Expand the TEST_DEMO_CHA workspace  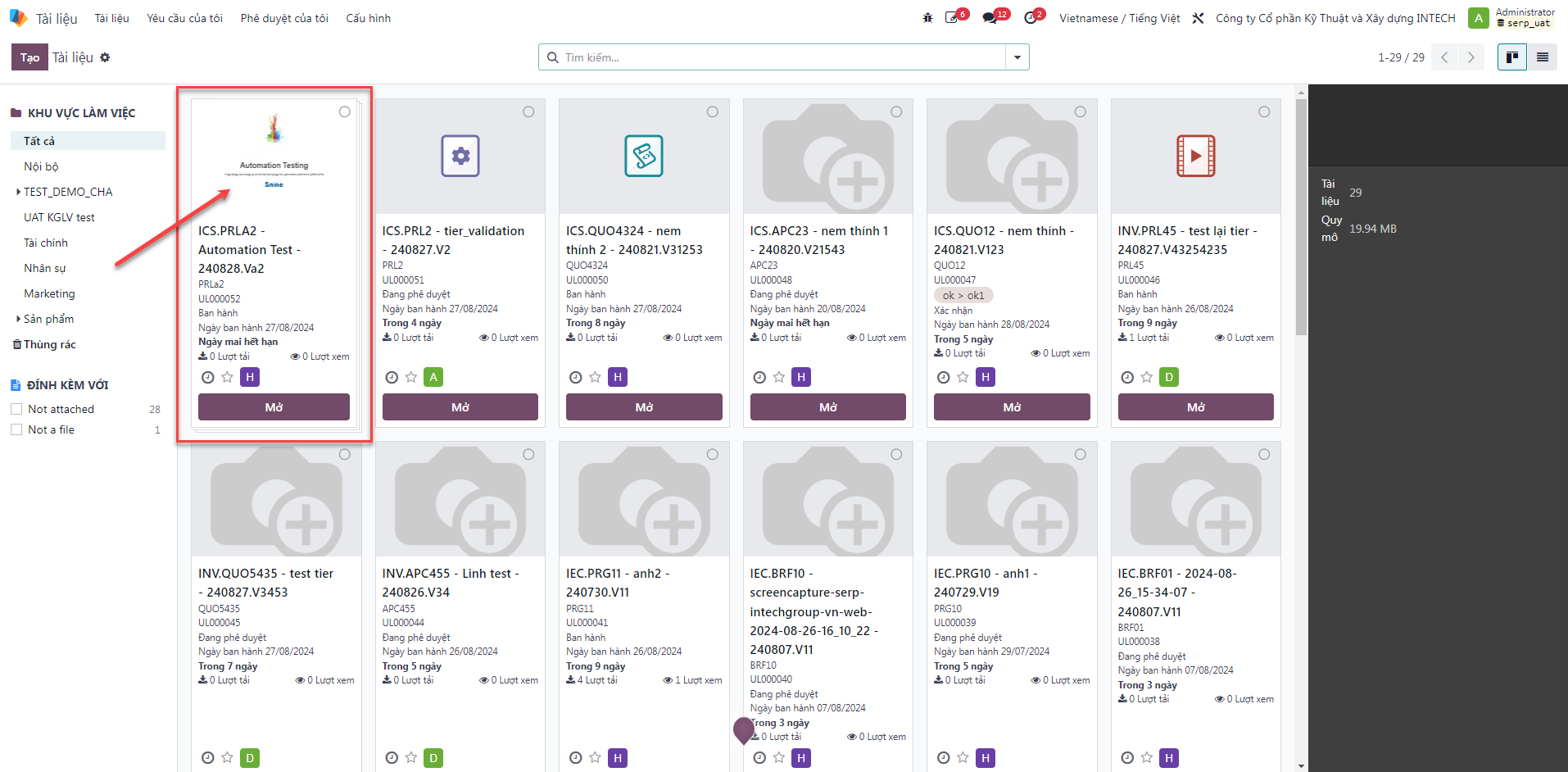(x=18, y=192)
